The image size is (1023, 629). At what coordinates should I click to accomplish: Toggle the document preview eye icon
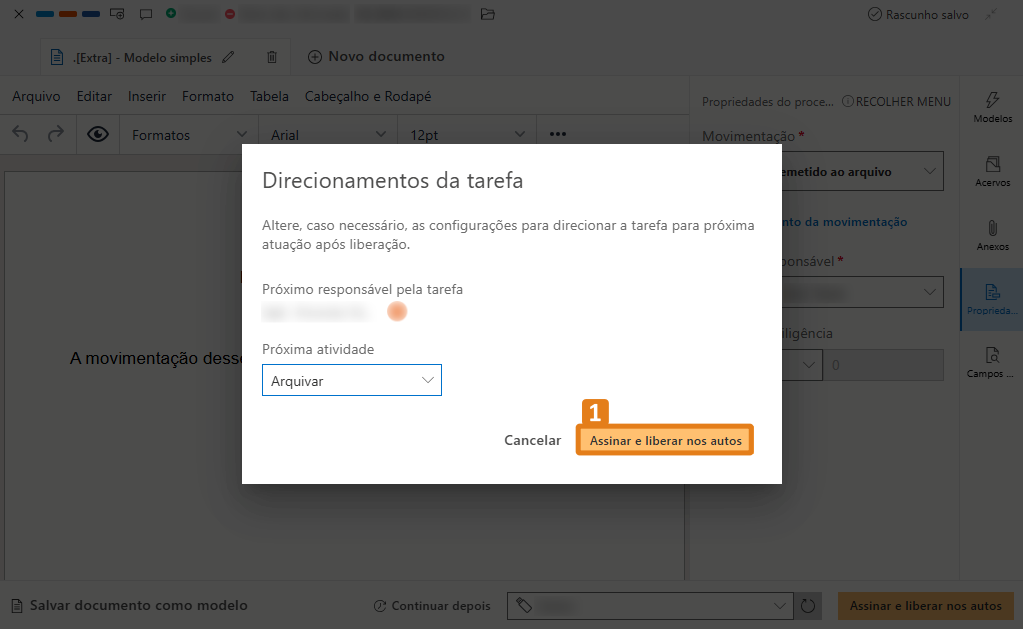click(97, 132)
